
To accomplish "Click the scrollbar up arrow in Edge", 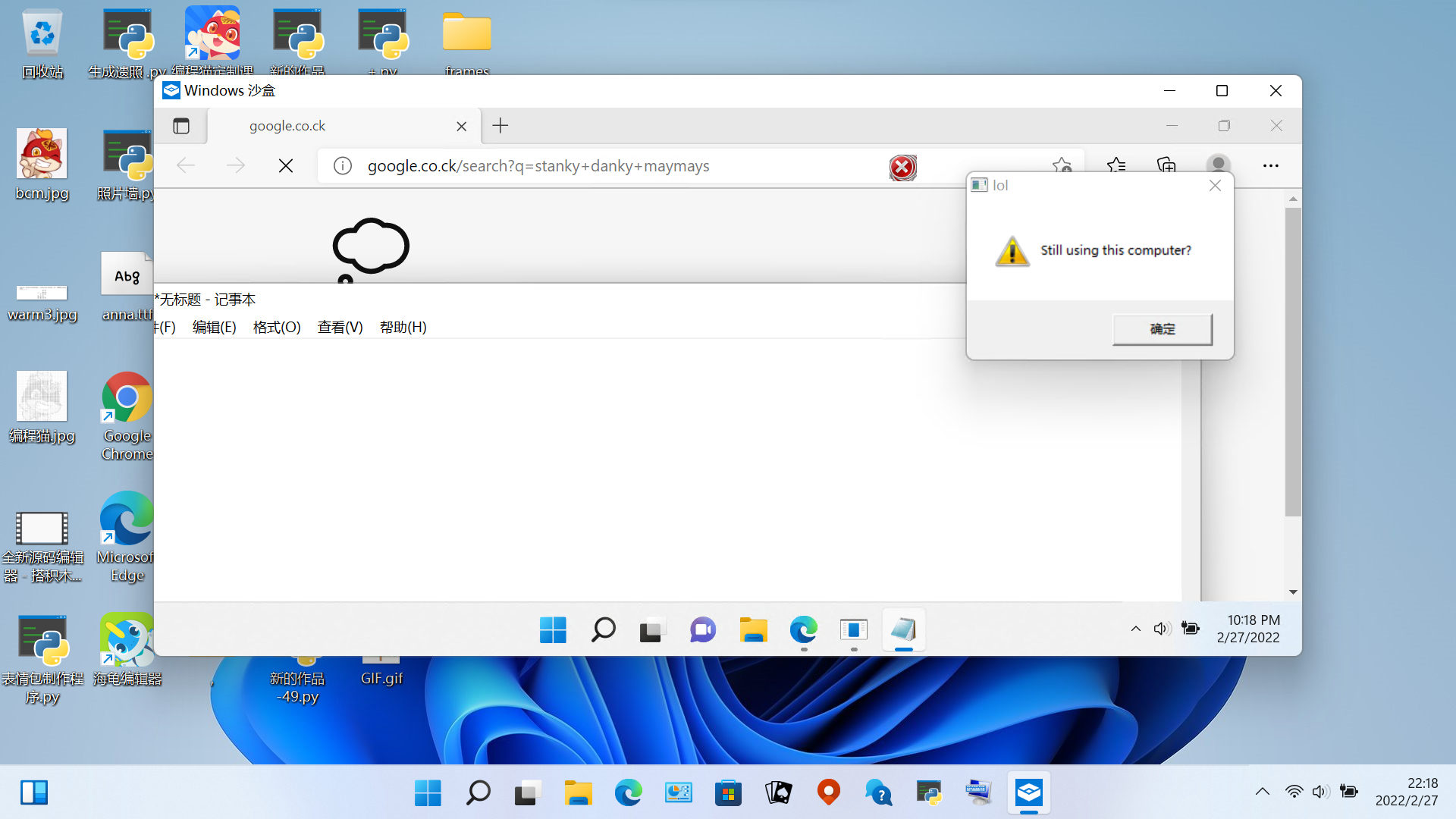I will coord(1293,199).
